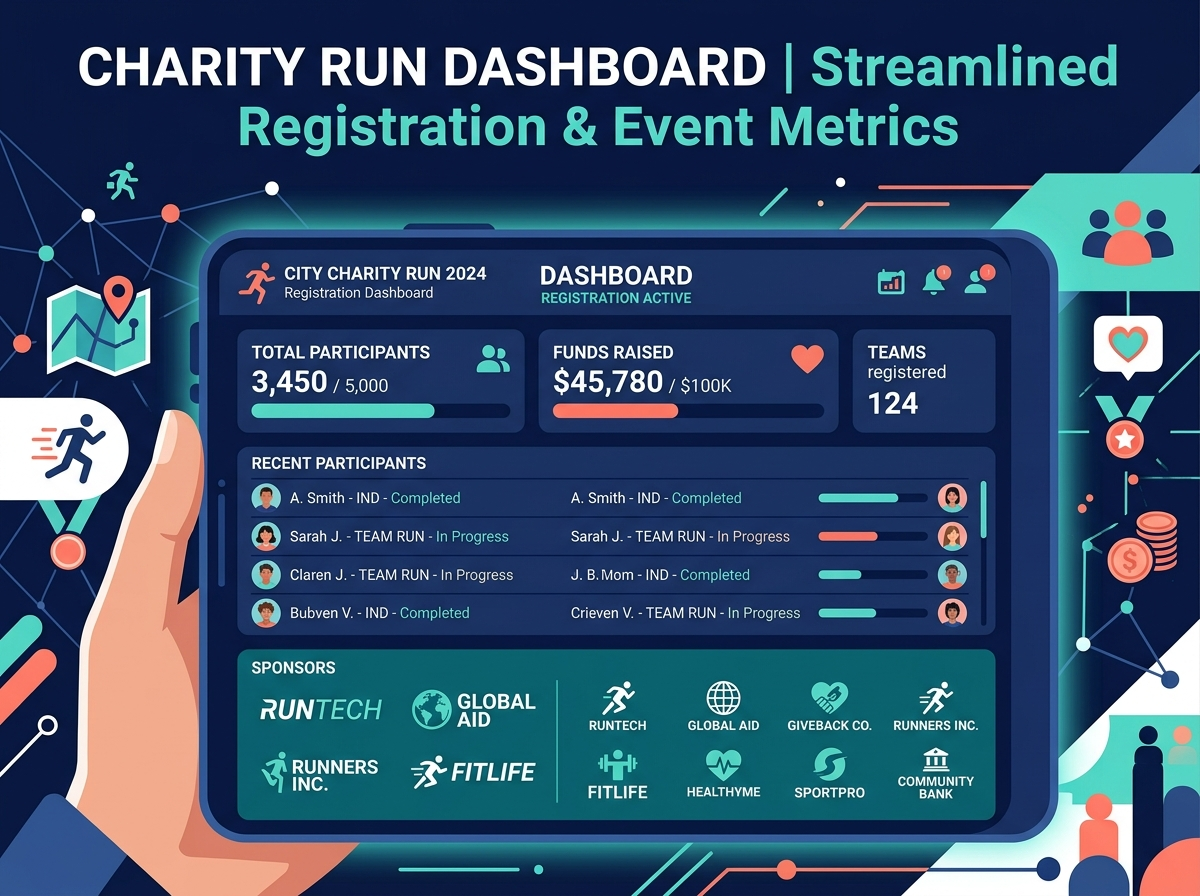Click the COMMUNITY BANK building icon

coord(936,758)
